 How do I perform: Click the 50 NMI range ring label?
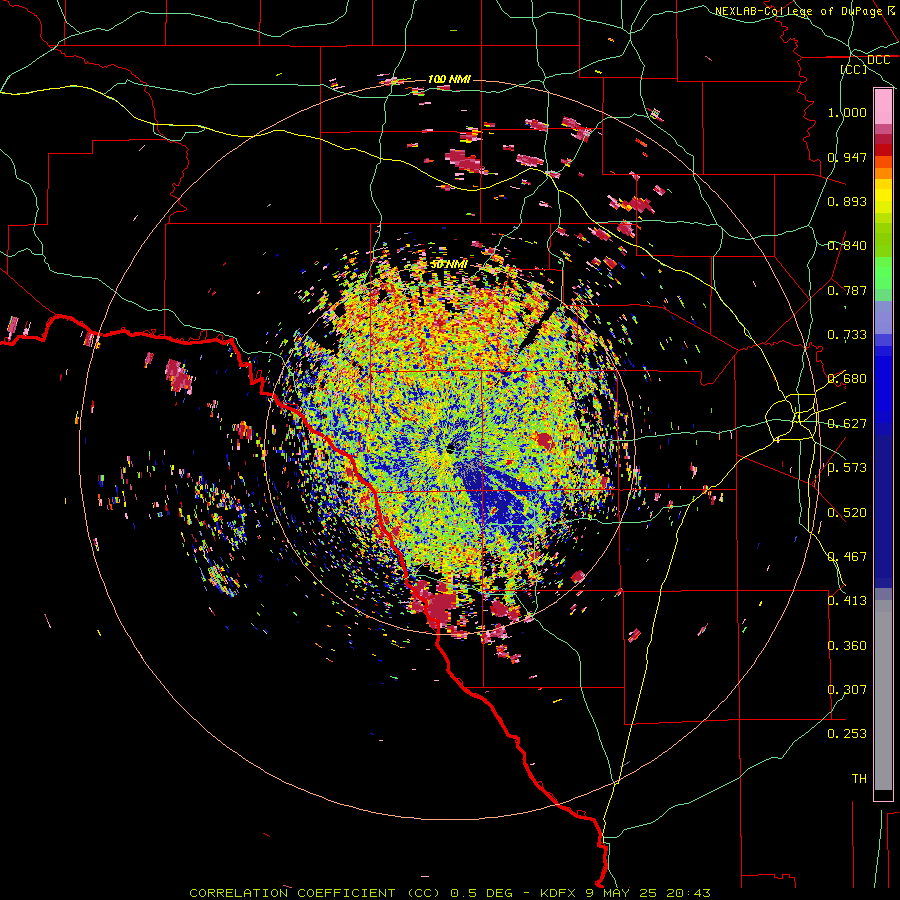point(448,265)
